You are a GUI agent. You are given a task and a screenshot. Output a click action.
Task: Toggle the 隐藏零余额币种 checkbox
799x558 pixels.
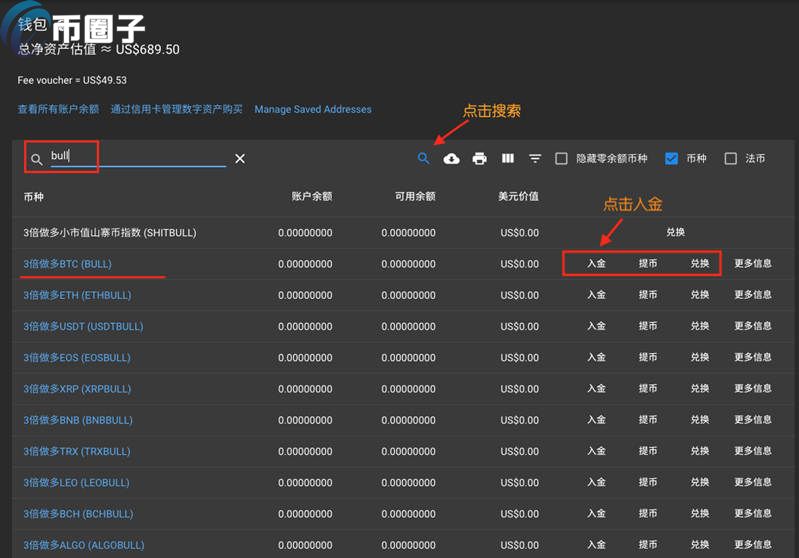561,158
